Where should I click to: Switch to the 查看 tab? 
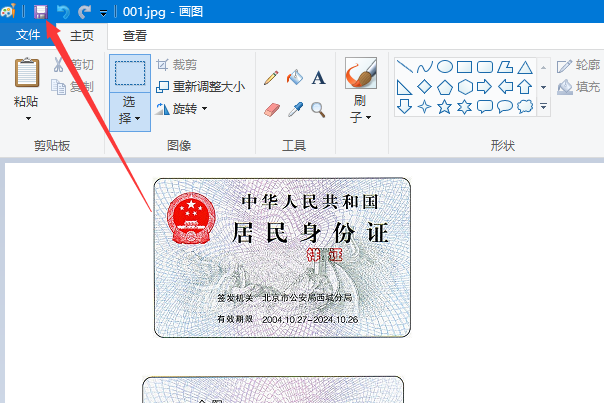134,35
